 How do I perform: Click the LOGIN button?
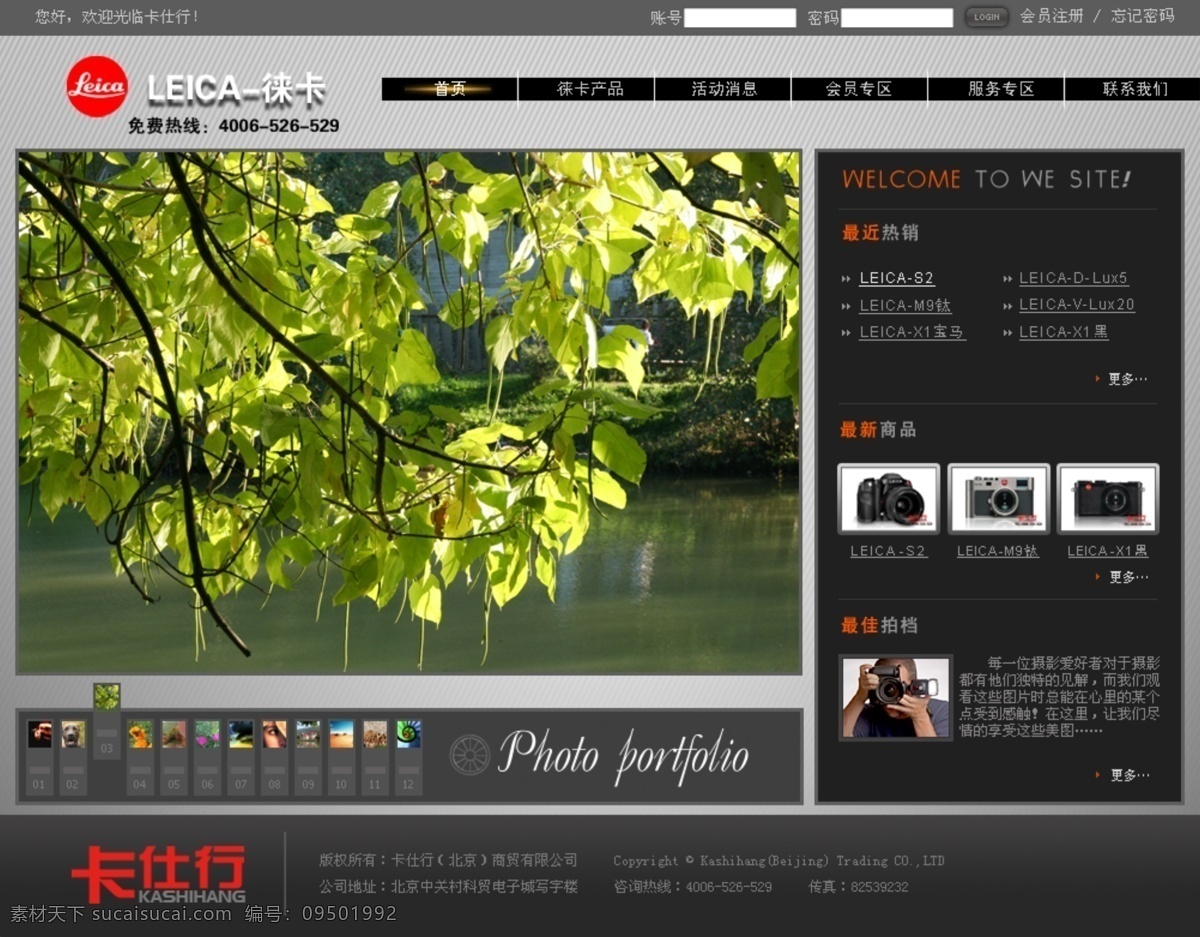pyautogui.click(x=987, y=17)
